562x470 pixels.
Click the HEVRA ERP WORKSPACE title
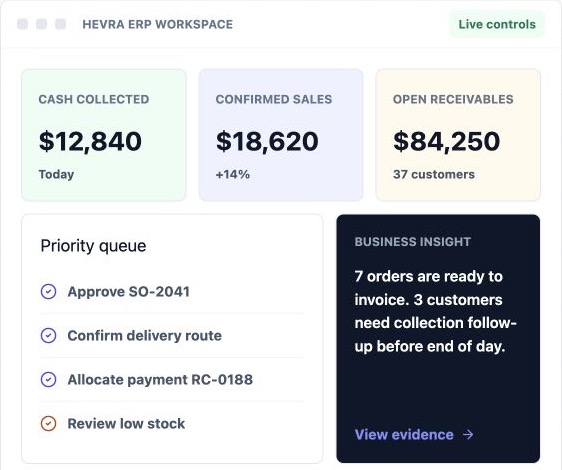158,24
